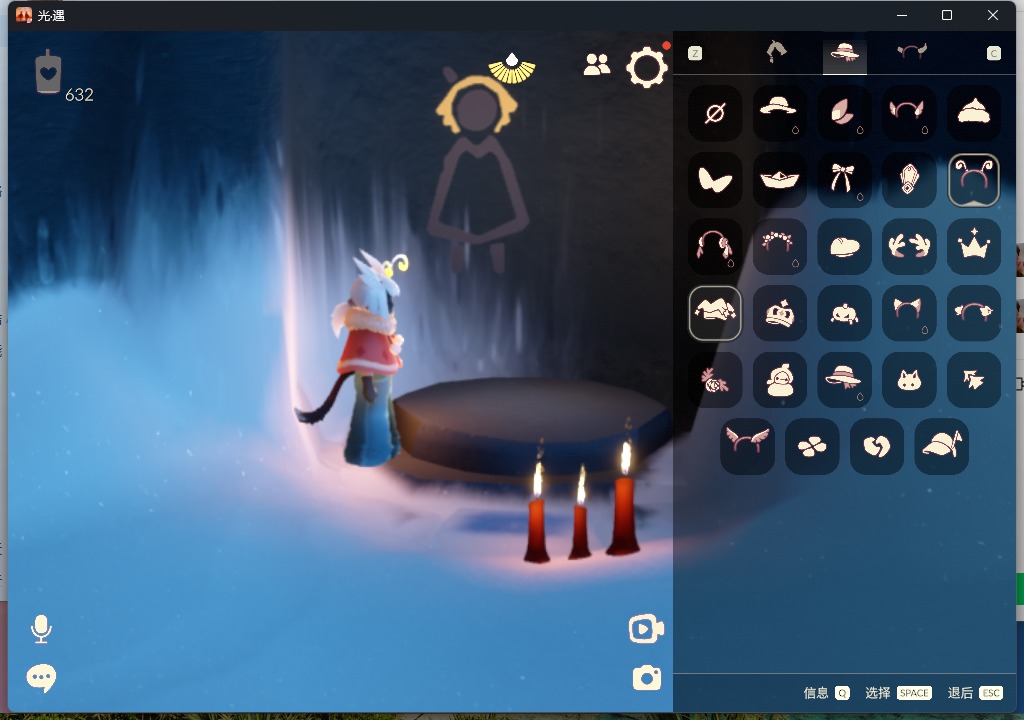Choose the white bow ribbon accessory
Screen dimensions: 1024x720
(x=844, y=180)
